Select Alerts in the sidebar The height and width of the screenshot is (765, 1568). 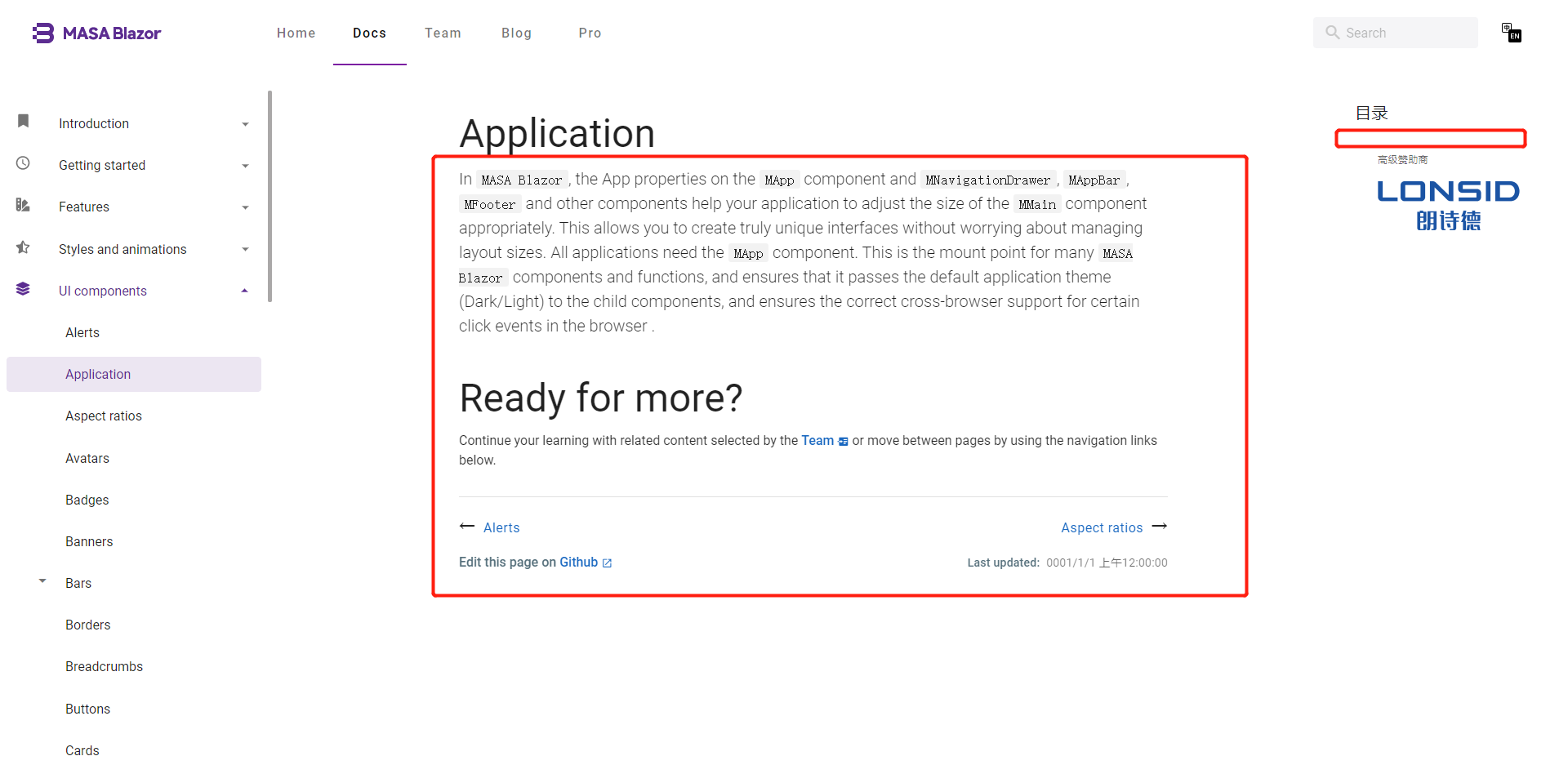[x=82, y=332]
